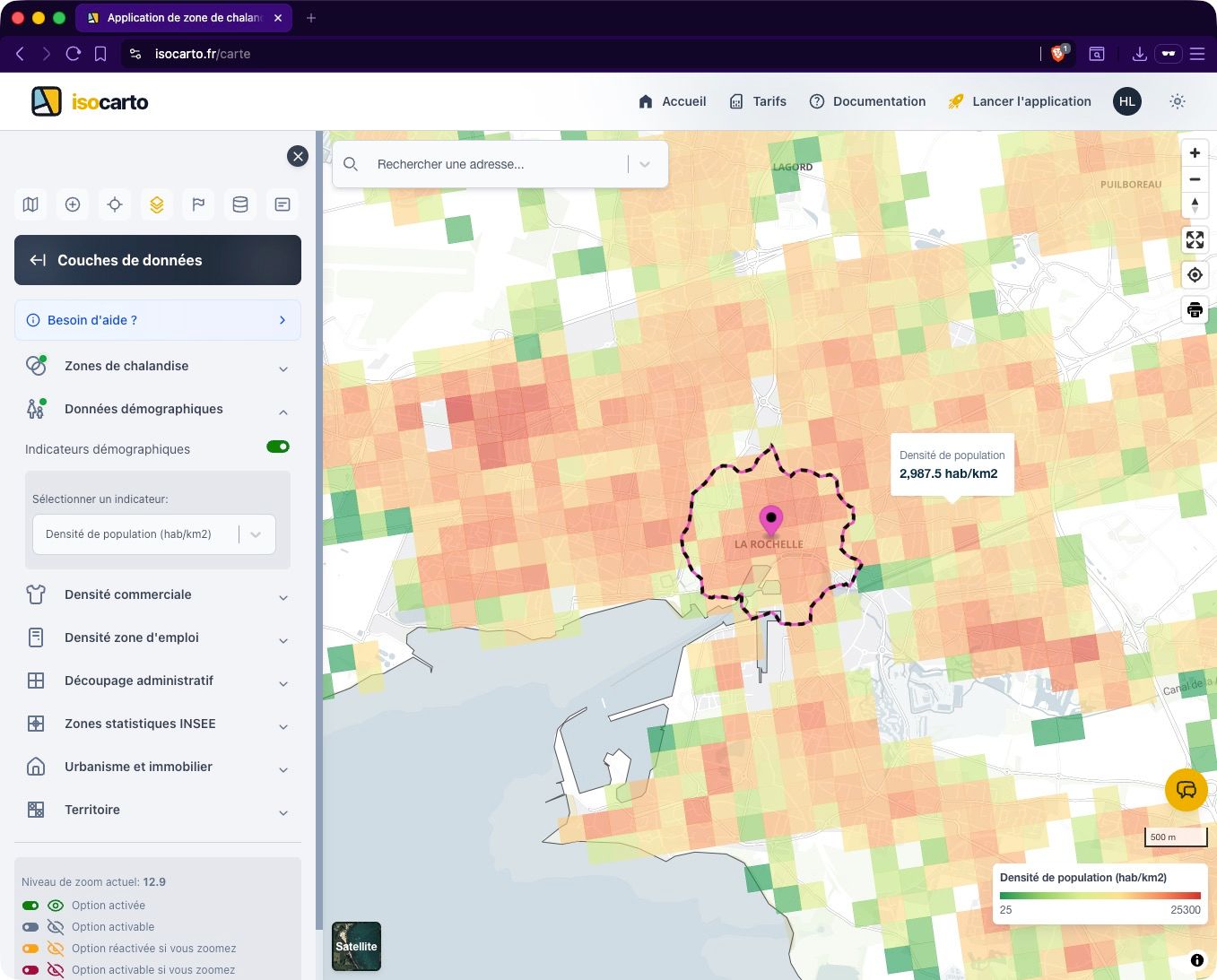
Task: Locate my position on the map
Action: (1195, 275)
